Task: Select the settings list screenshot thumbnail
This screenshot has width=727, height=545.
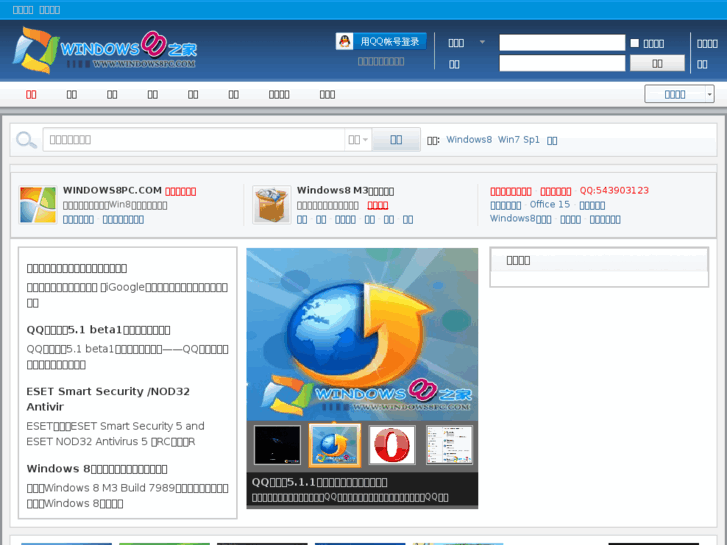Action: 449,445
